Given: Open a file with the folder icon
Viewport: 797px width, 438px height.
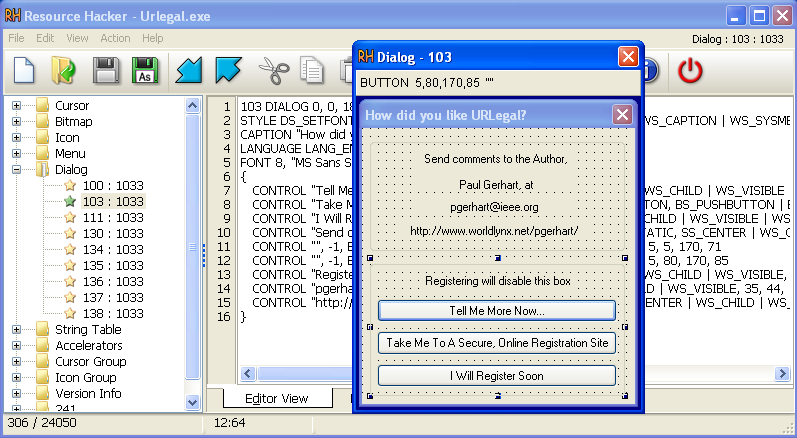Looking at the screenshot, I should (64, 70).
